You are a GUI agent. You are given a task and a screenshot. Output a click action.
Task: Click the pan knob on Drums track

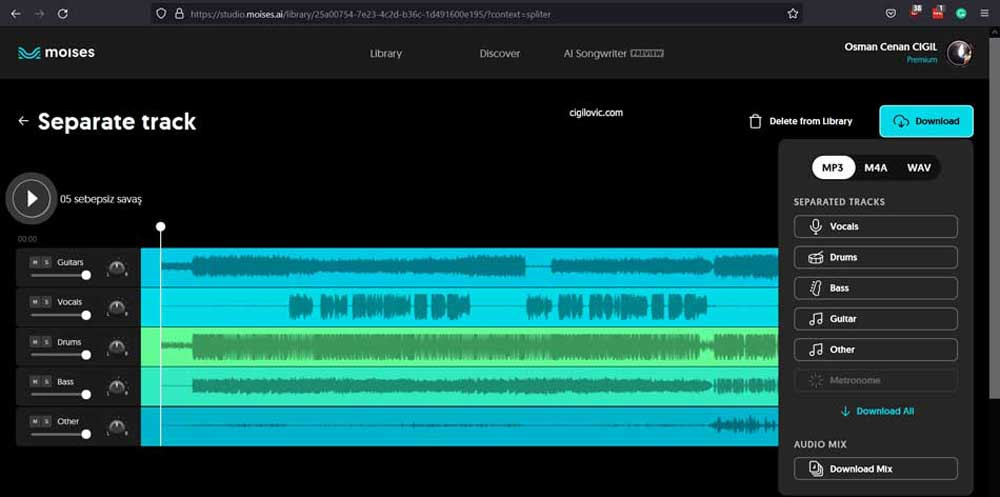[x=118, y=348]
